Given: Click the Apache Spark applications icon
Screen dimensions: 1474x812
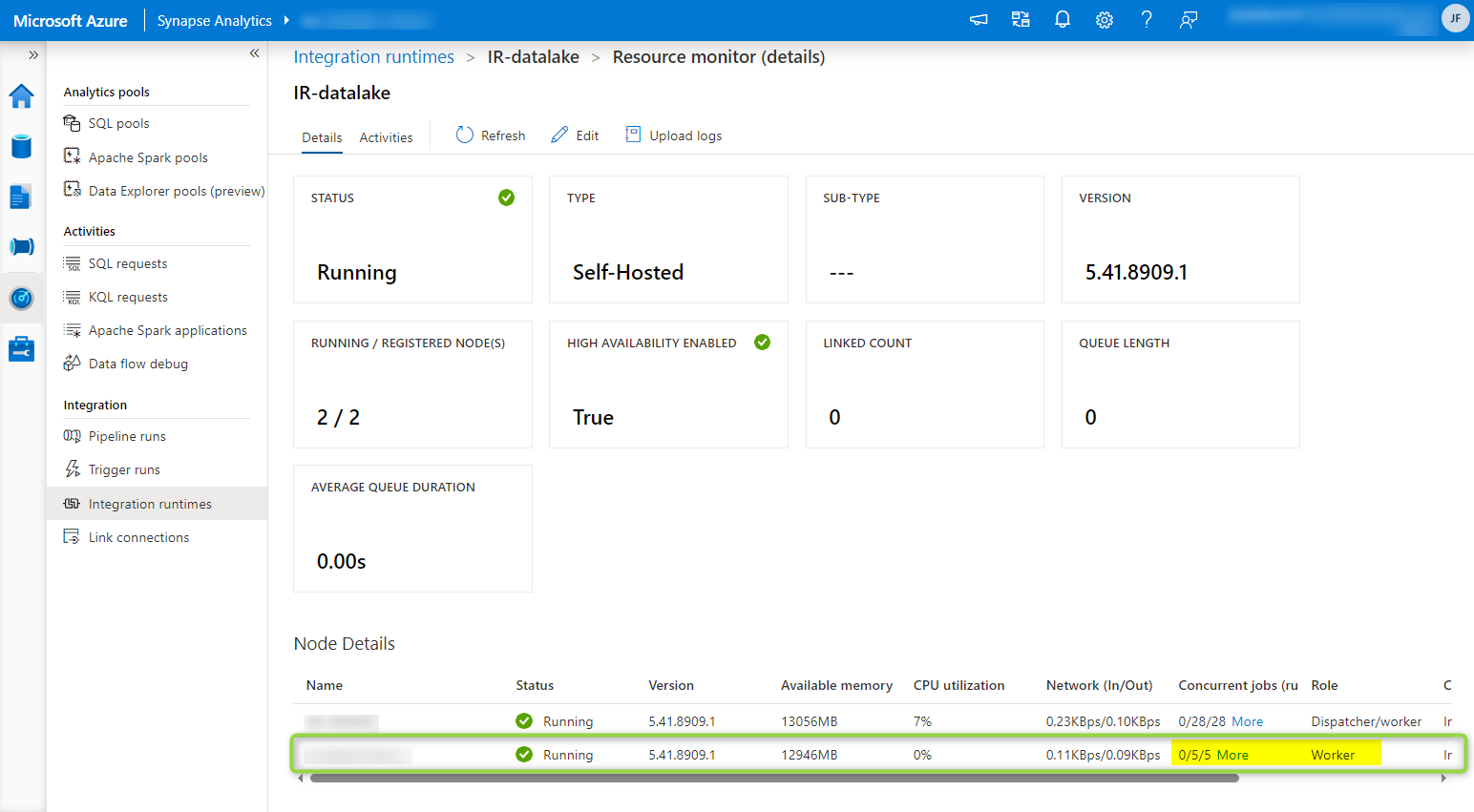Looking at the screenshot, I should coord(72,330).
